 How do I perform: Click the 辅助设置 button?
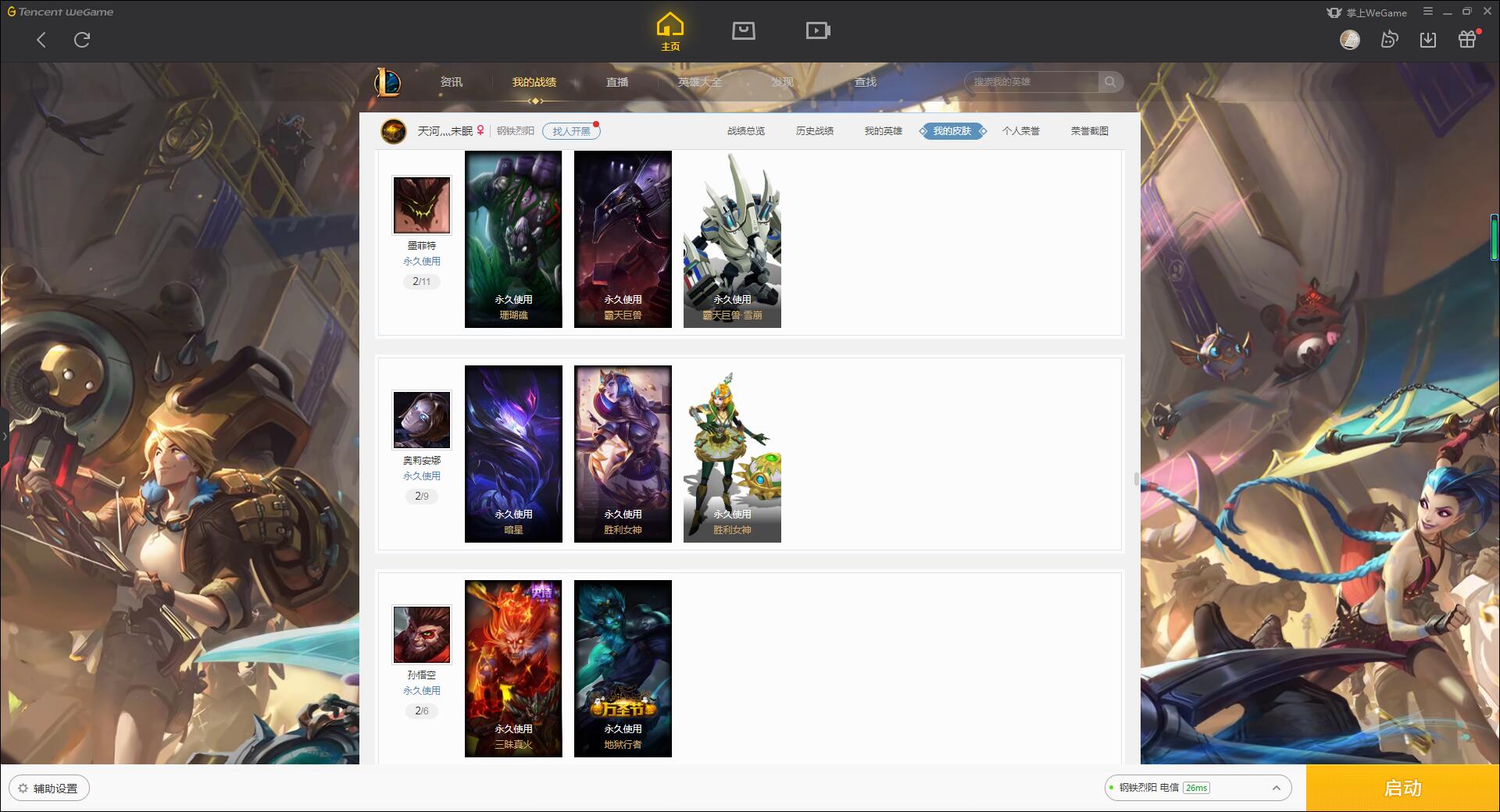point(49,789)
